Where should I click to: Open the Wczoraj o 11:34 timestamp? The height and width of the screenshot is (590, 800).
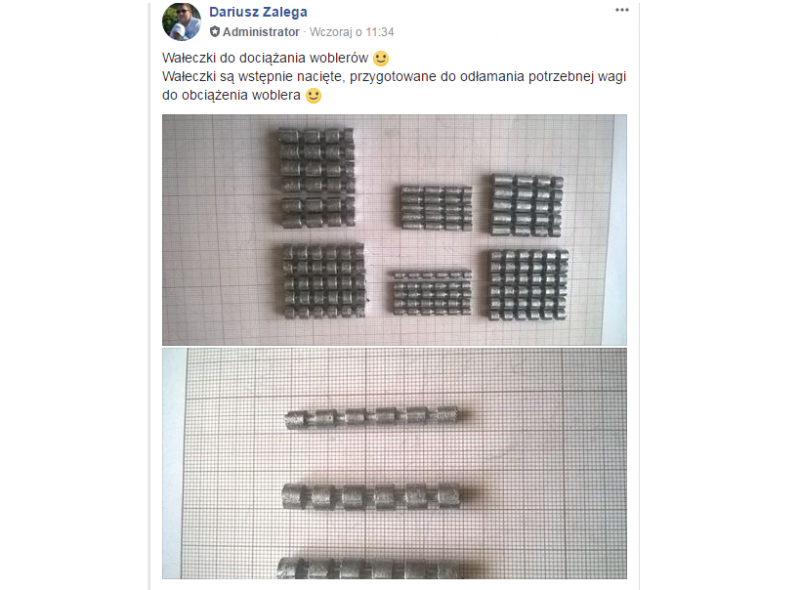coord(352,32)
